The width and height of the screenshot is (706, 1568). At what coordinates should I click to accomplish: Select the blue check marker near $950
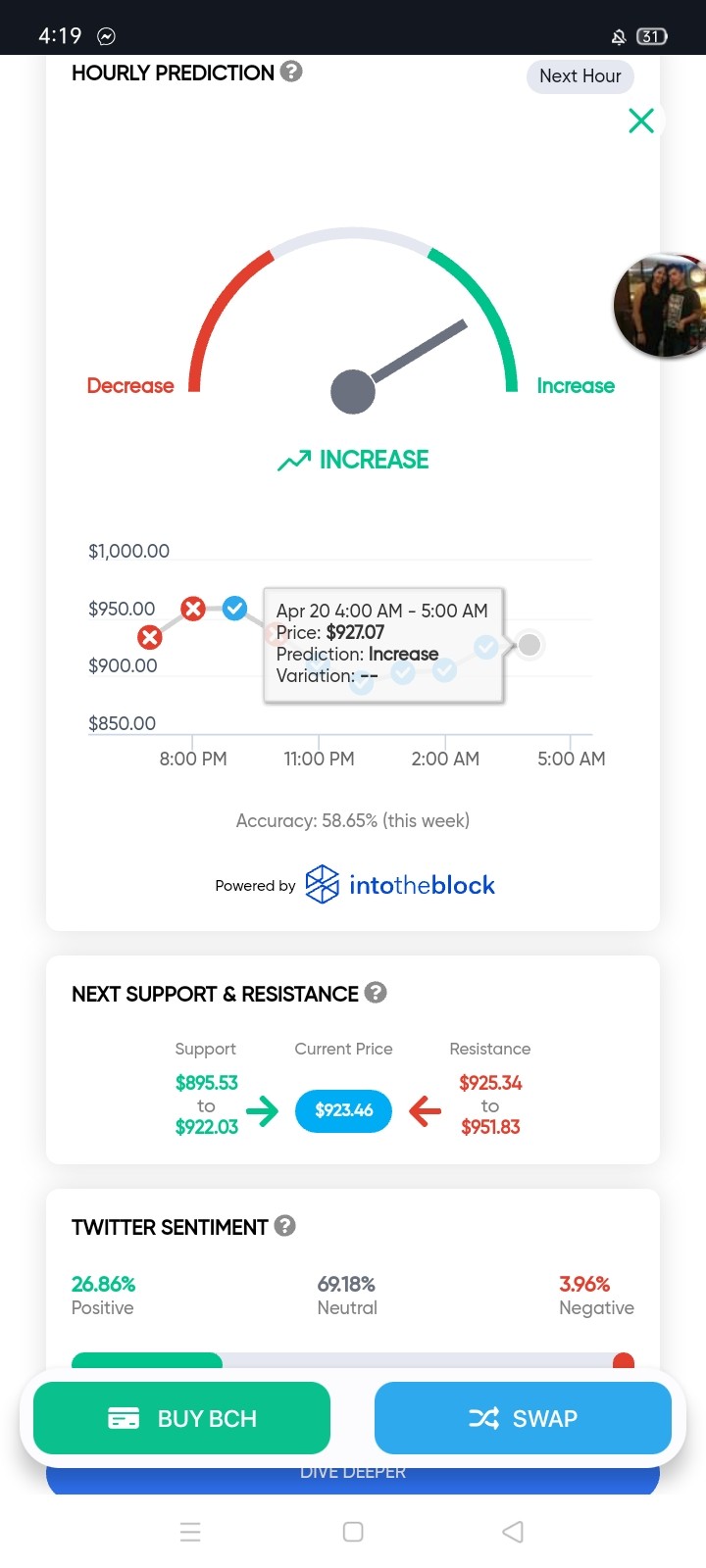click(234, 609)
